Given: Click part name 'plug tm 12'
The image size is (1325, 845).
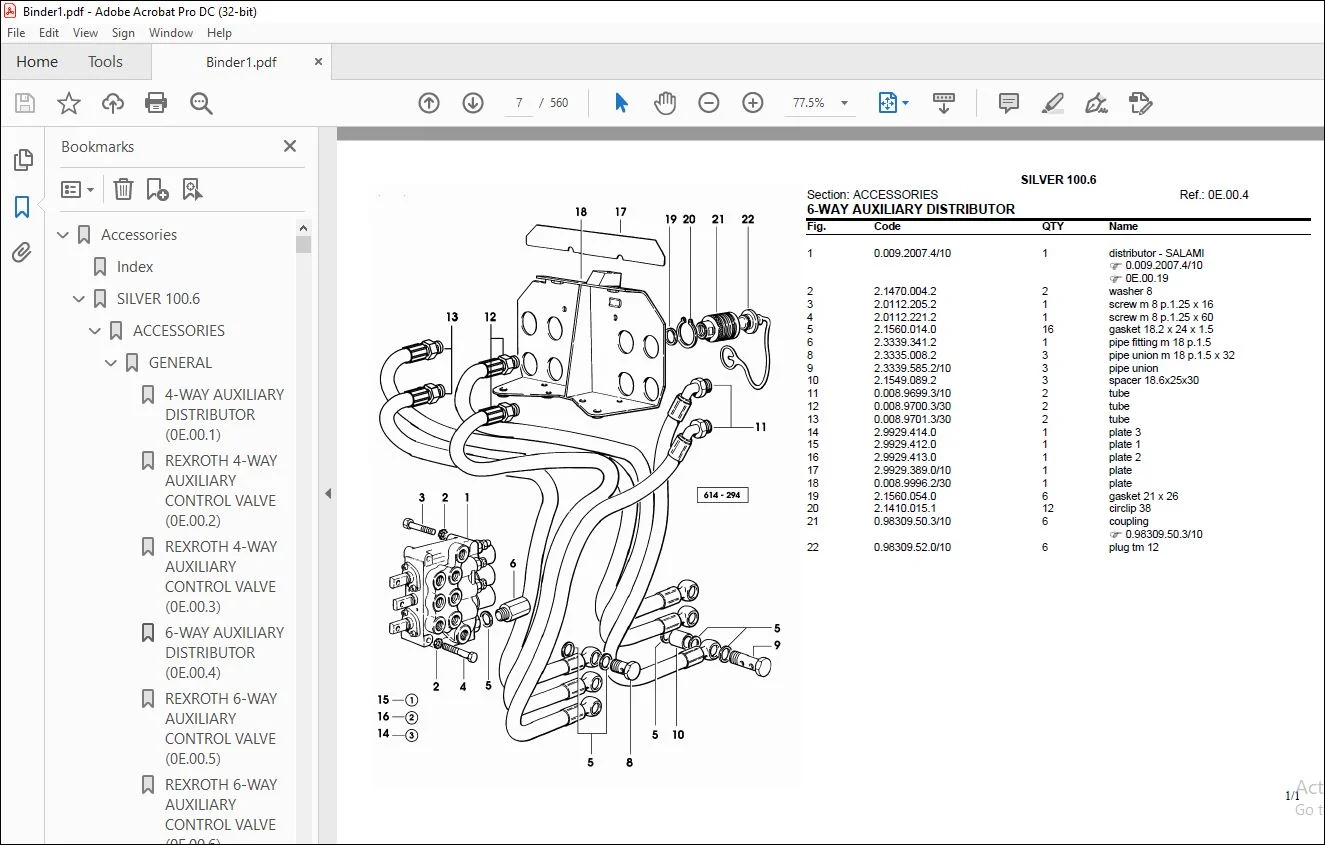Looking at the screenshot, I should click(x=1134, y=547).
